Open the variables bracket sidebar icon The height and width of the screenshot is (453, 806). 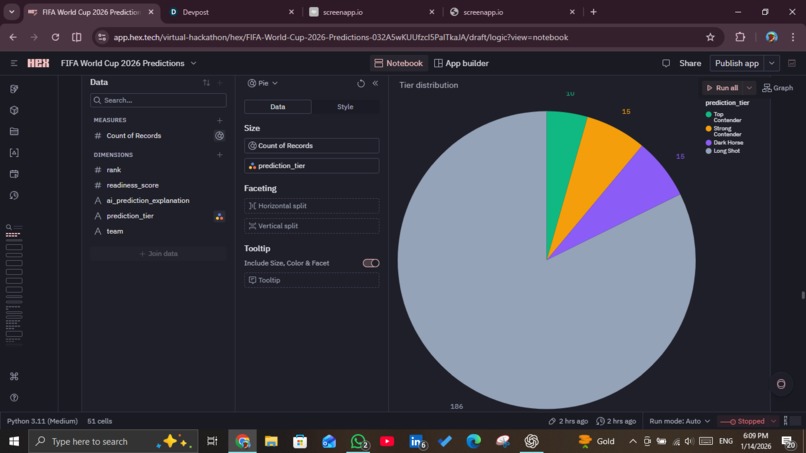pyautogui.click(x=14, y=153)
